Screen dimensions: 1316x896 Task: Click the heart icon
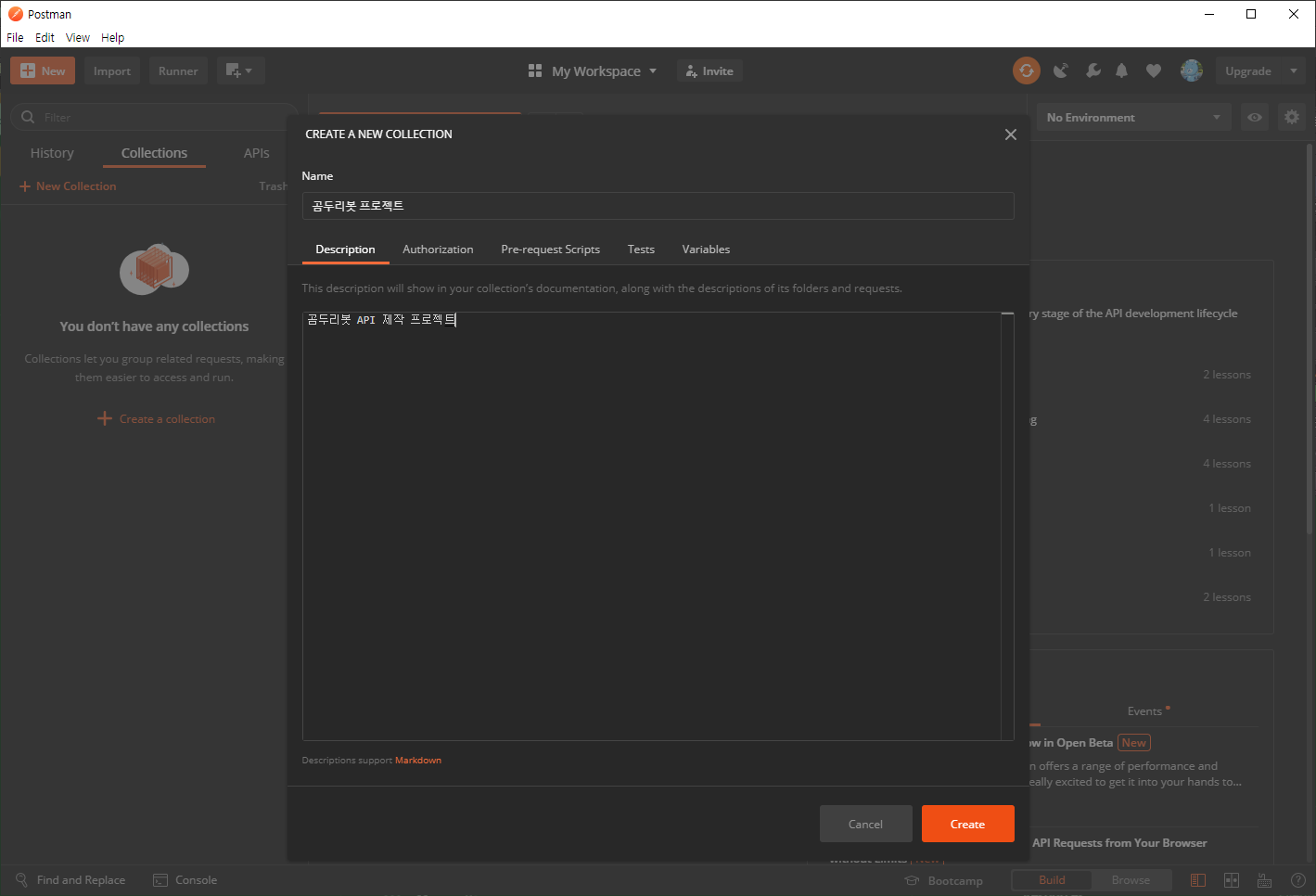1154,70
